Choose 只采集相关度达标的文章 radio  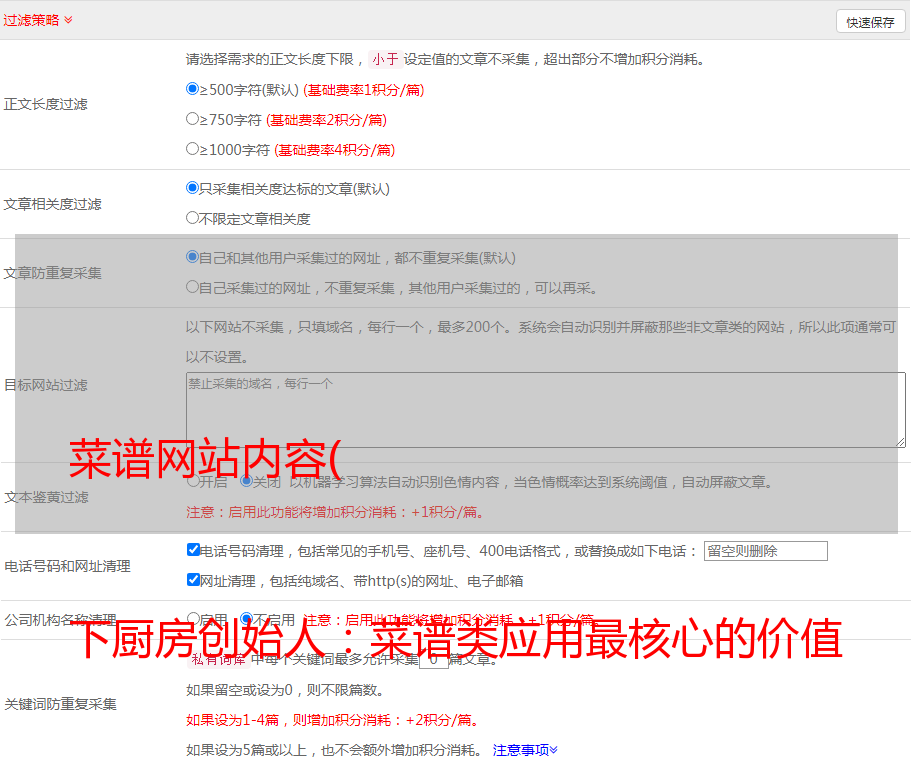coord(193,187)
